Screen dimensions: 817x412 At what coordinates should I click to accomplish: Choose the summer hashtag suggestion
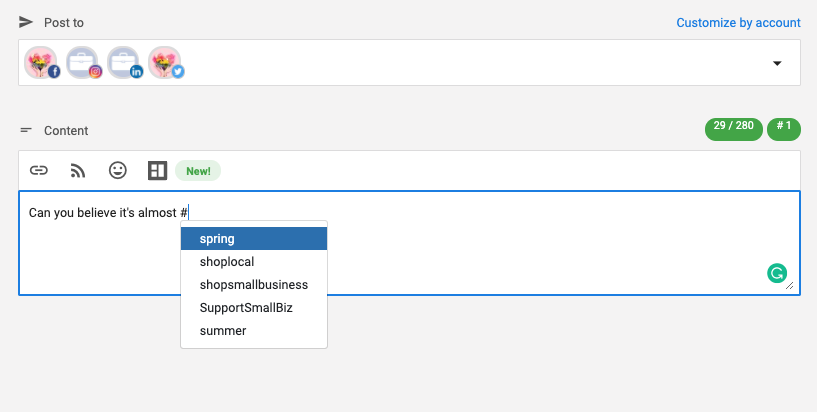click(254, 330)
